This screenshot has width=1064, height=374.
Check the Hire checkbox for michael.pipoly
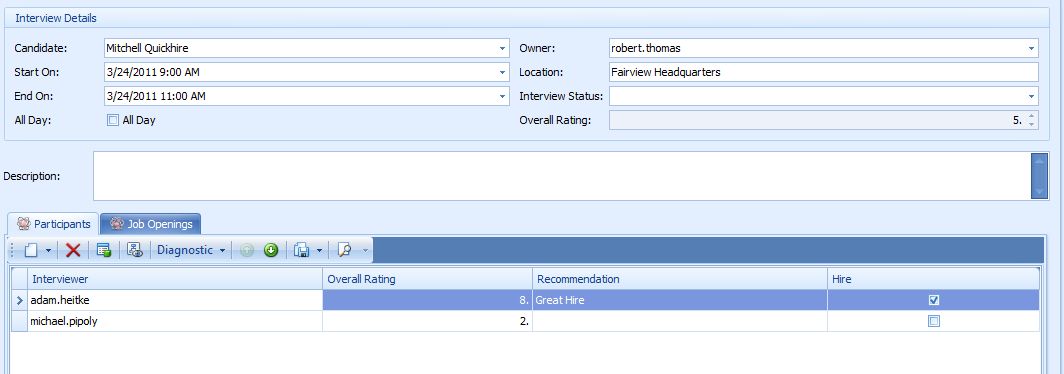(934, 321)
